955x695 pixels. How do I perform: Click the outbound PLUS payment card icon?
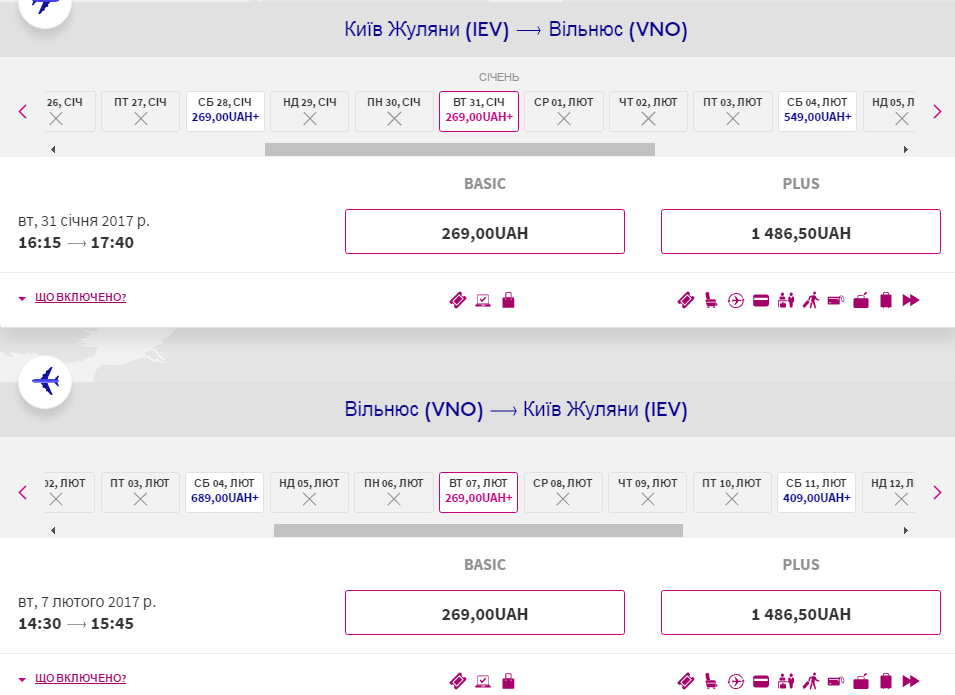pyautogui.click(x=761, y=300)
